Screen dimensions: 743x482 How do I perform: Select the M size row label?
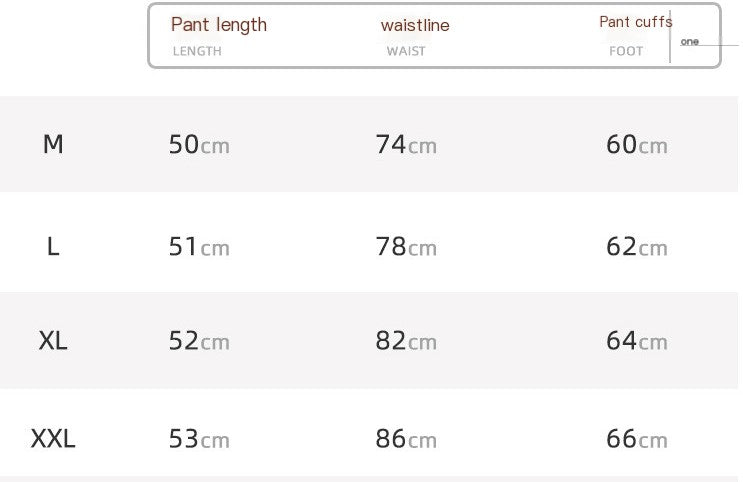point(53,145)
